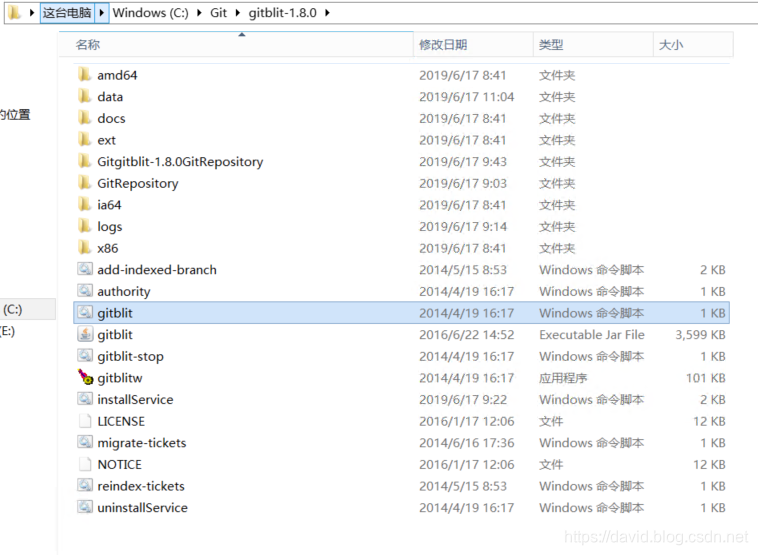Expand the arrow after Windows (C:) breadcrumb
Image resolution: width=758 pixels, height=555 pixels.
click(199, 13)
